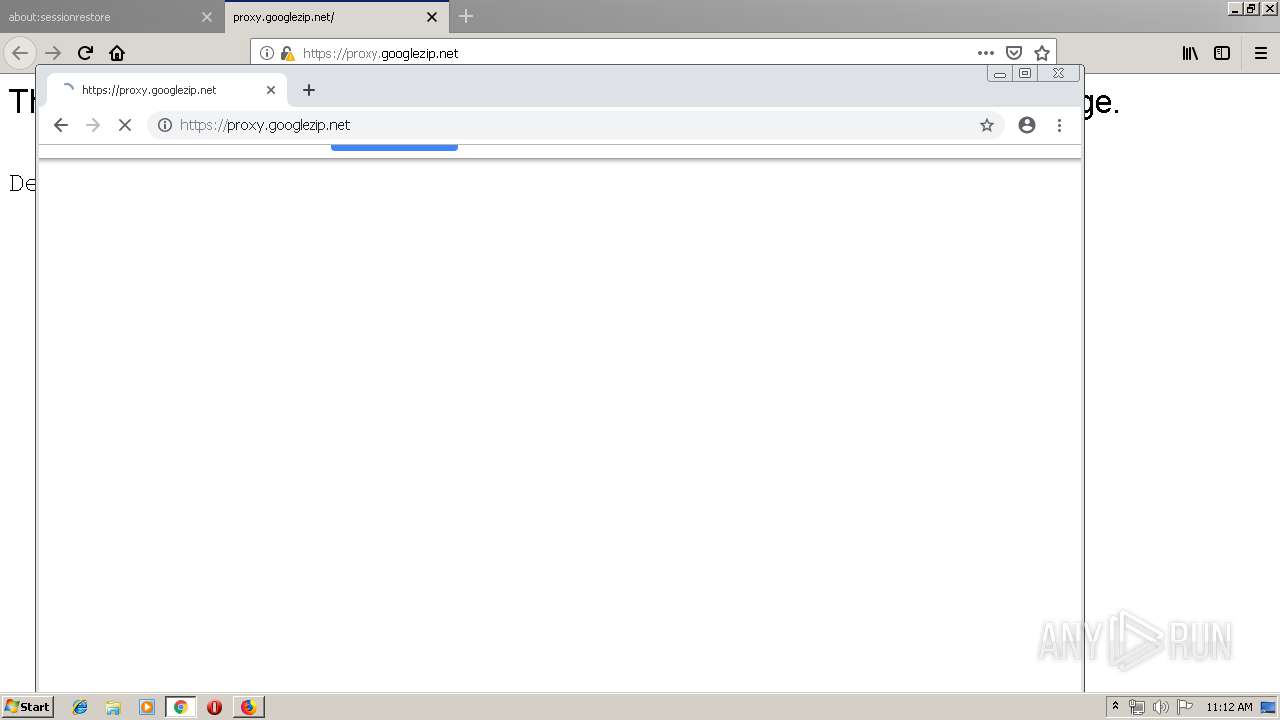The width and height of the screenshot is (1280, 720).
Task: Show site information icon in Firefox address bar
Action: click(267, 53)
